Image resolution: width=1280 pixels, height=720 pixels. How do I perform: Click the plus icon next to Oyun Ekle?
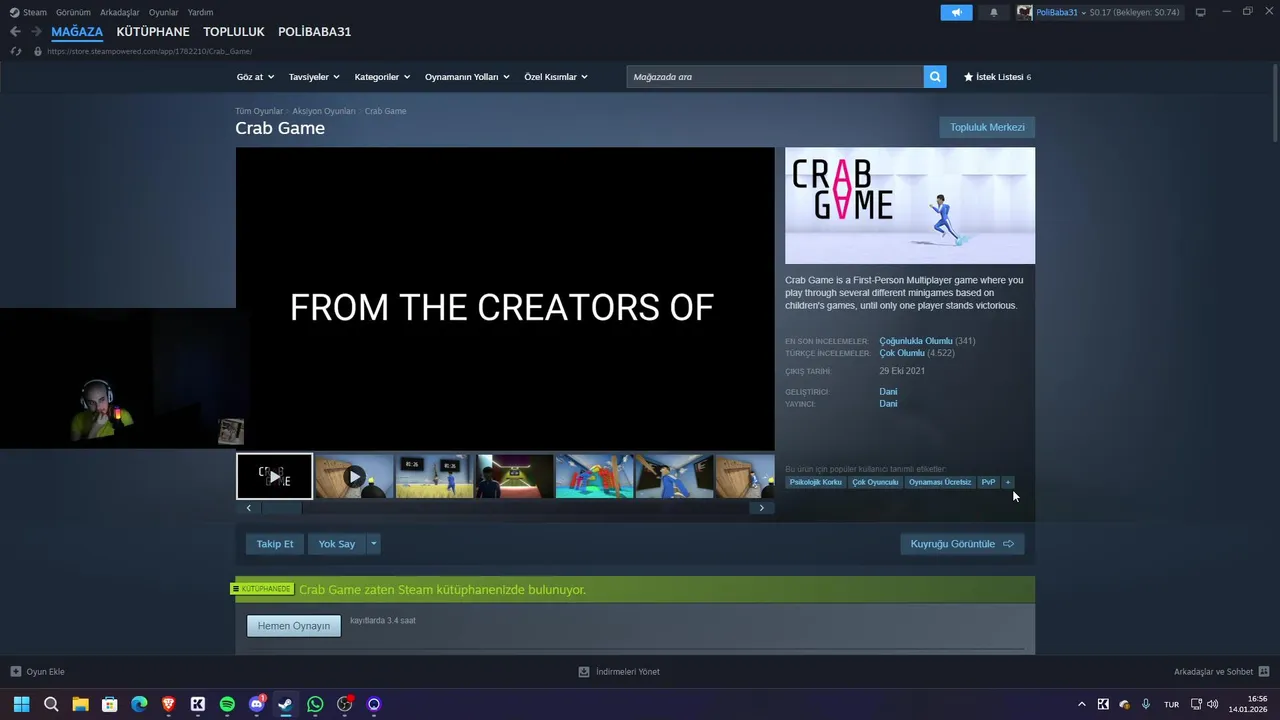tap(16, 672)
